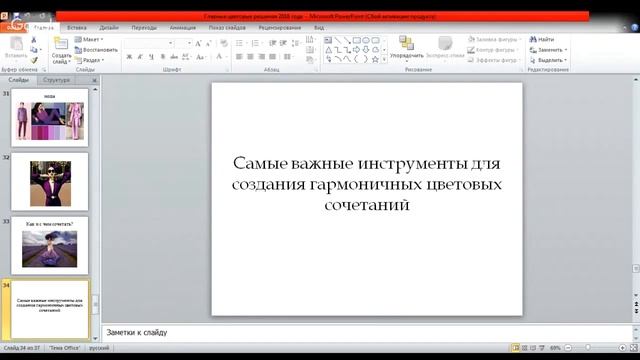Switch to the Анимация ribbon tab
Image resolution: width=640 pixels, height=360 pixels.
[183, 28]
